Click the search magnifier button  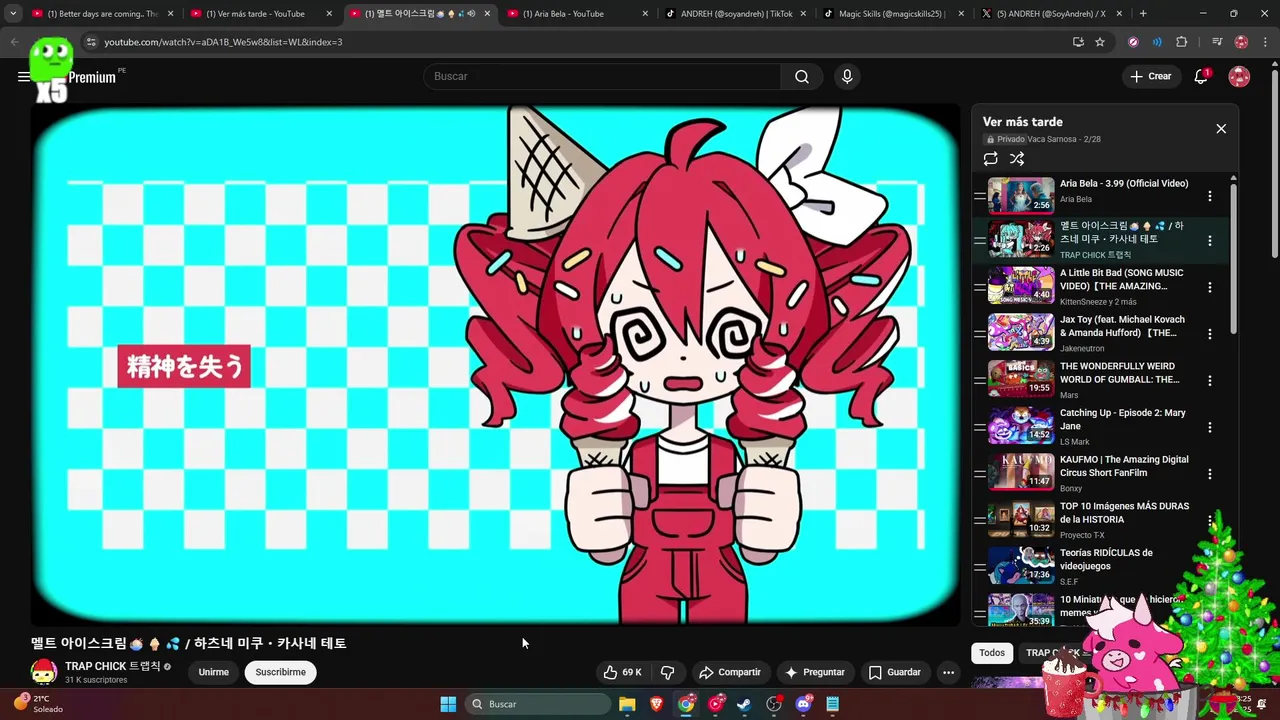[802, 76]
